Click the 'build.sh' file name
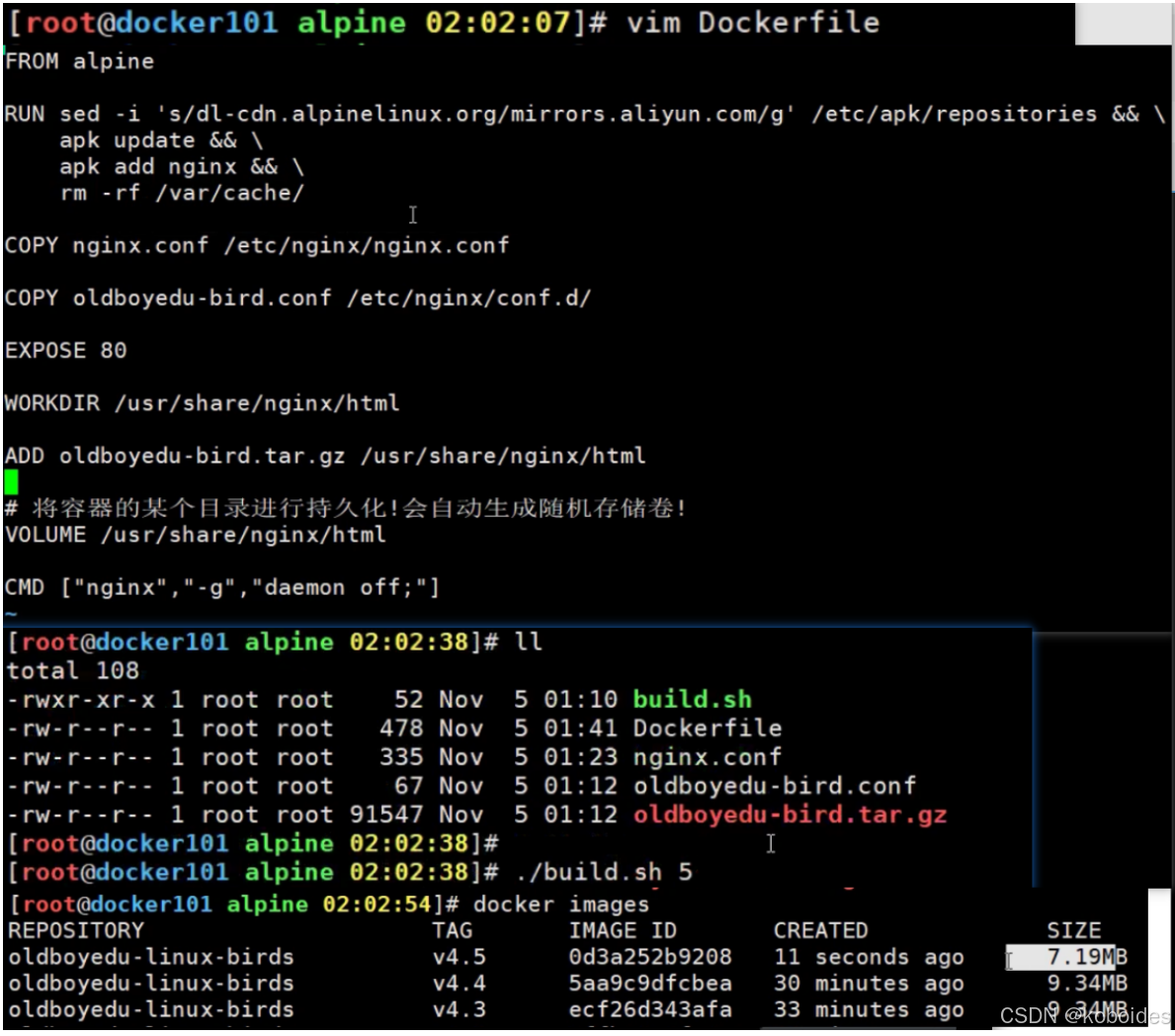Viewport: 1175px width, 1036px height. point(693,699)
